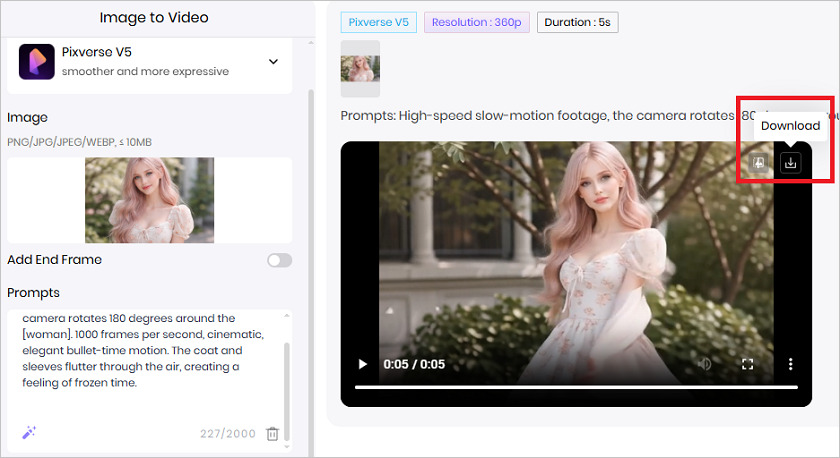Click the icon left of download button
Screen dimensions: 840x458
(x=759, y=162)
